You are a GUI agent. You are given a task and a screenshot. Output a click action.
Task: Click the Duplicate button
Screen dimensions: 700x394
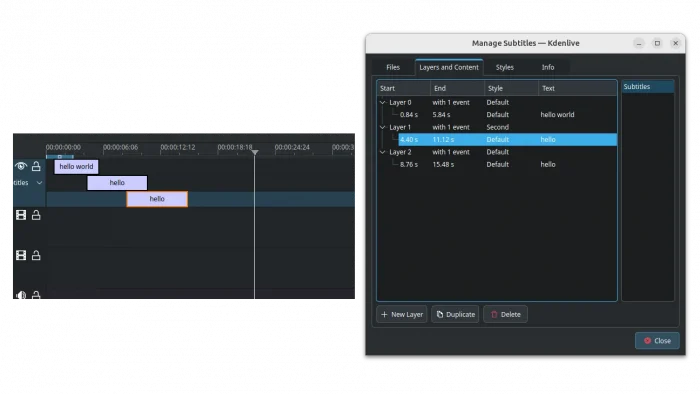455,315
